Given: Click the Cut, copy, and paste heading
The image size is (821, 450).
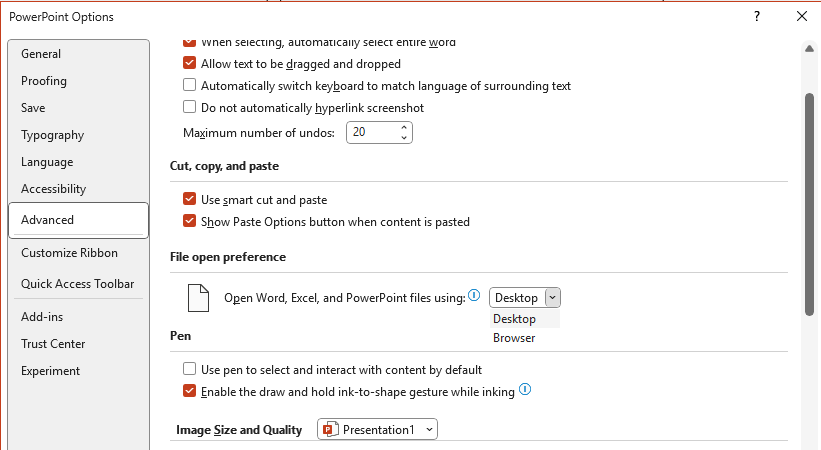Looking at the screenshot, I should pos(224,166).
